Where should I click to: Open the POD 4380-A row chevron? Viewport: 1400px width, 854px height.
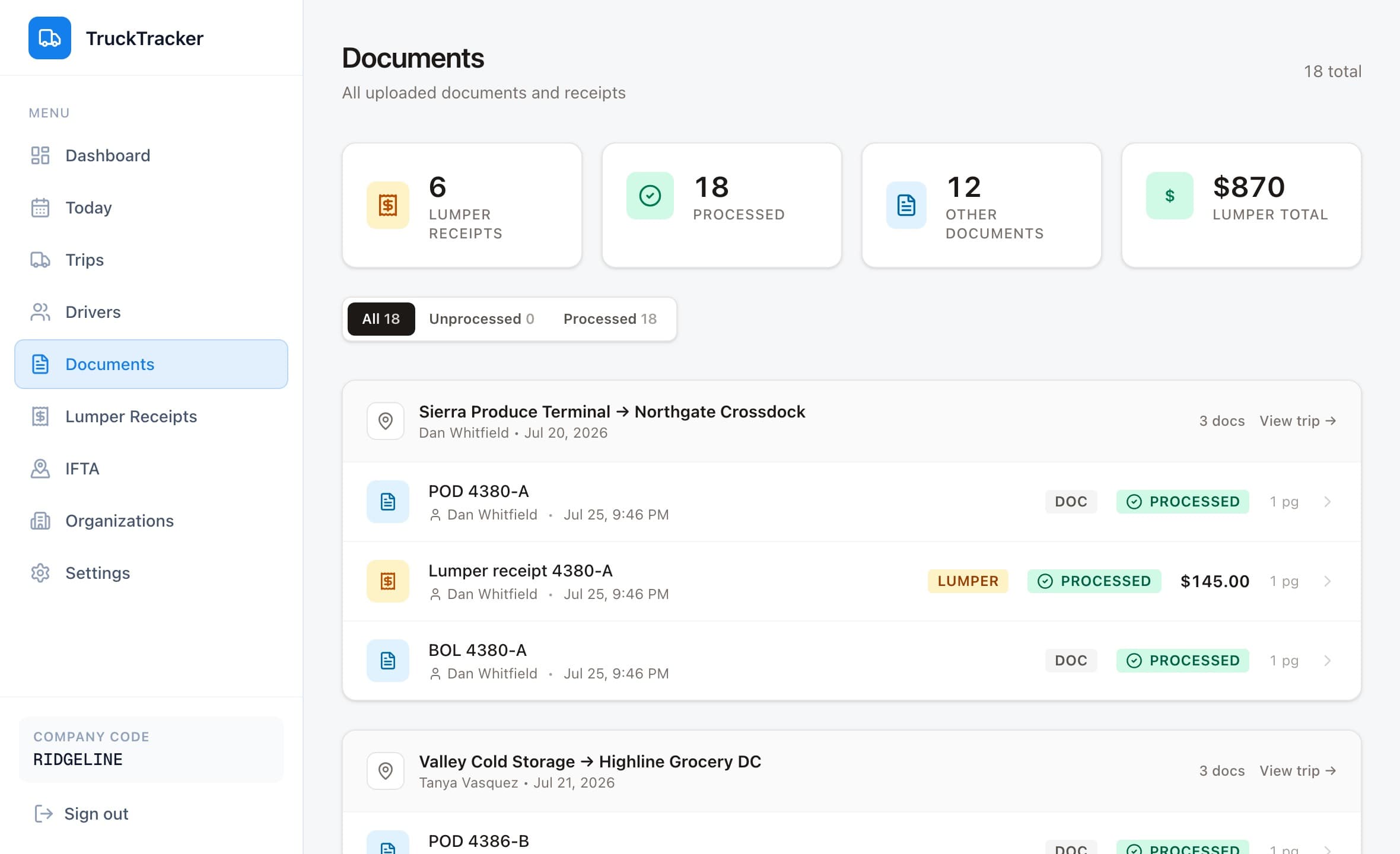1328,502
